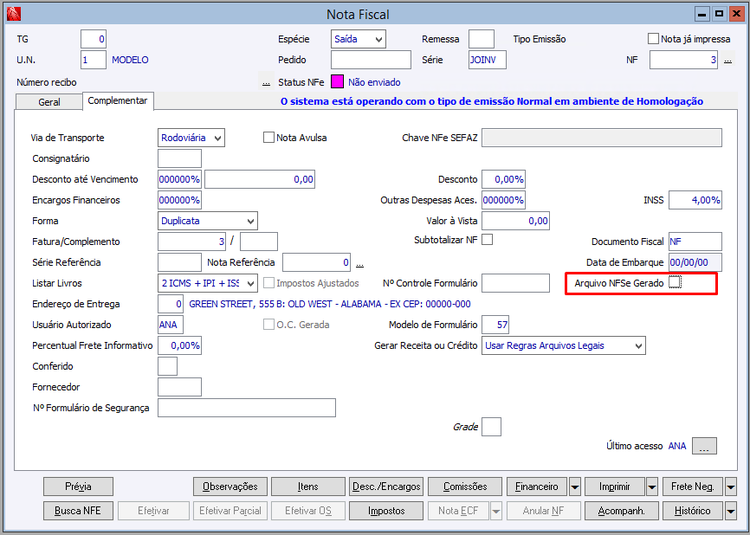Viewport: 750px width, 535px height.
Task: Expand the Frete Neg. button arrow
Action: click(x=730, y=487)
